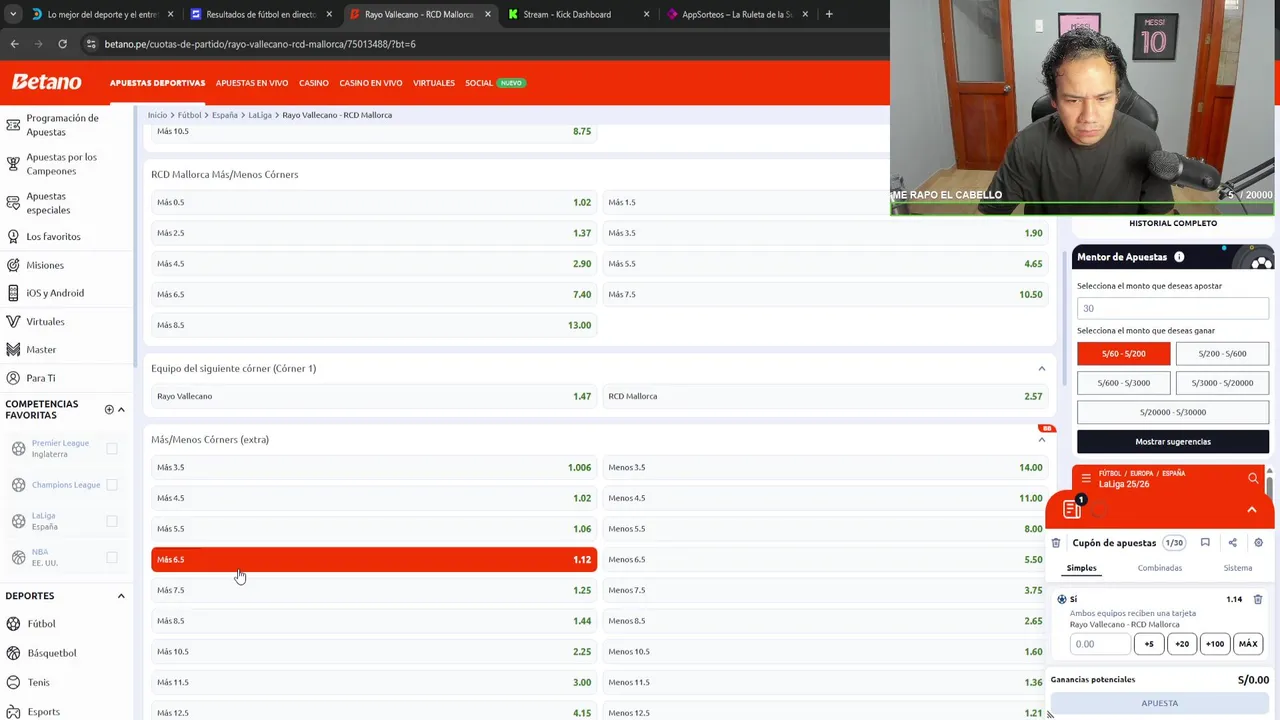The width and height of the screenshot is (1280, 720).
Task: Select the S/200 - S/600 winnings range
Action: (x=1222, y=354)
